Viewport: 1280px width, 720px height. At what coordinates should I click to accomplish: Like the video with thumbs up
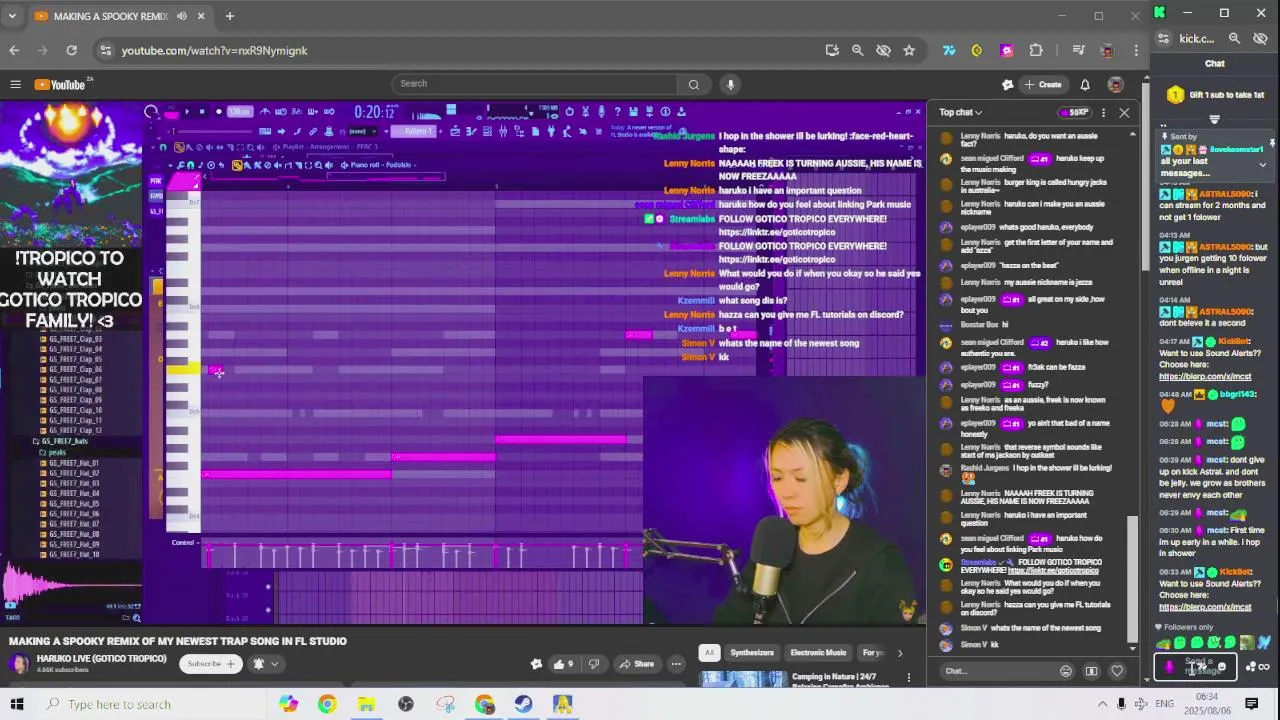tap(564, 664)
